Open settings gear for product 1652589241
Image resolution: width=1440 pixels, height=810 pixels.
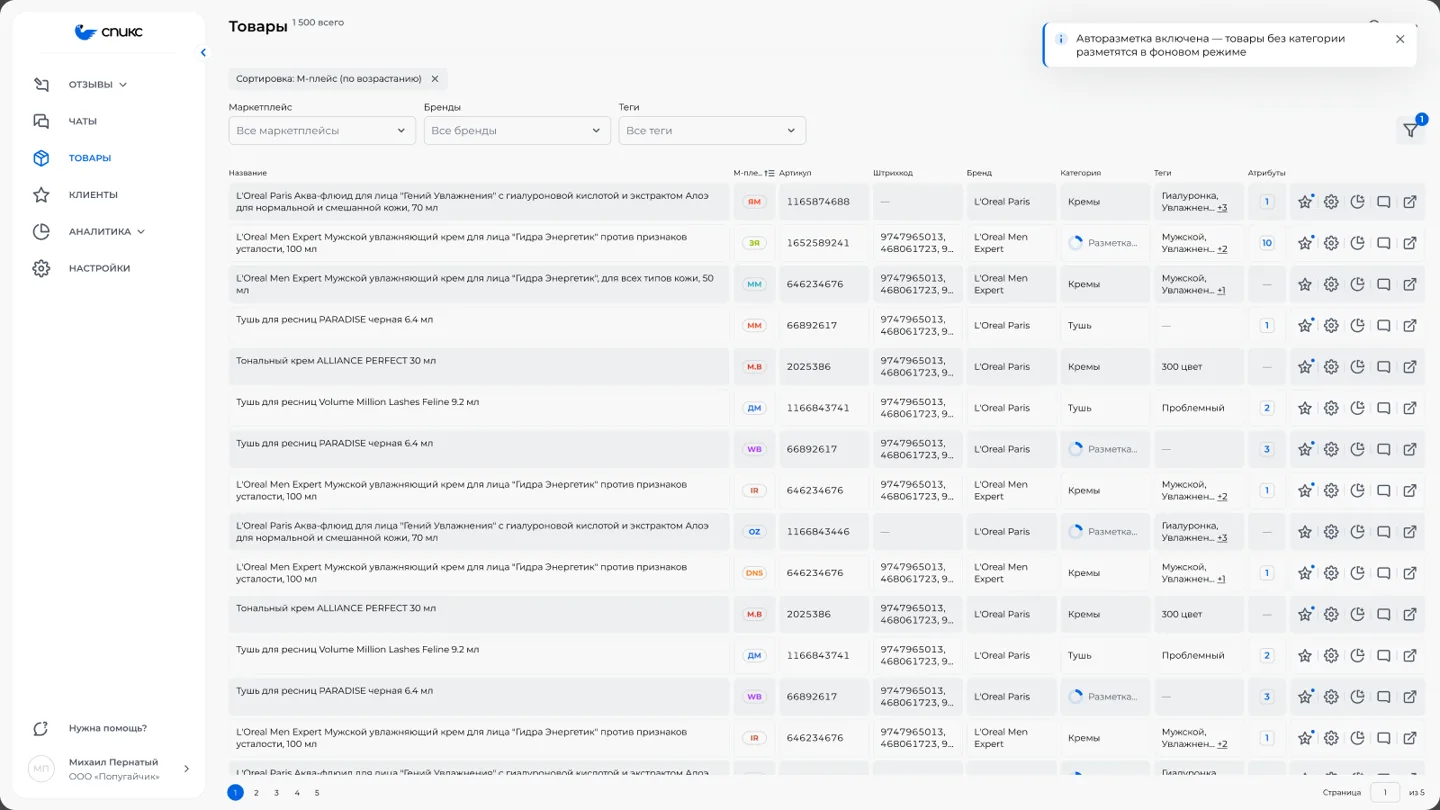coord(1331,243)
